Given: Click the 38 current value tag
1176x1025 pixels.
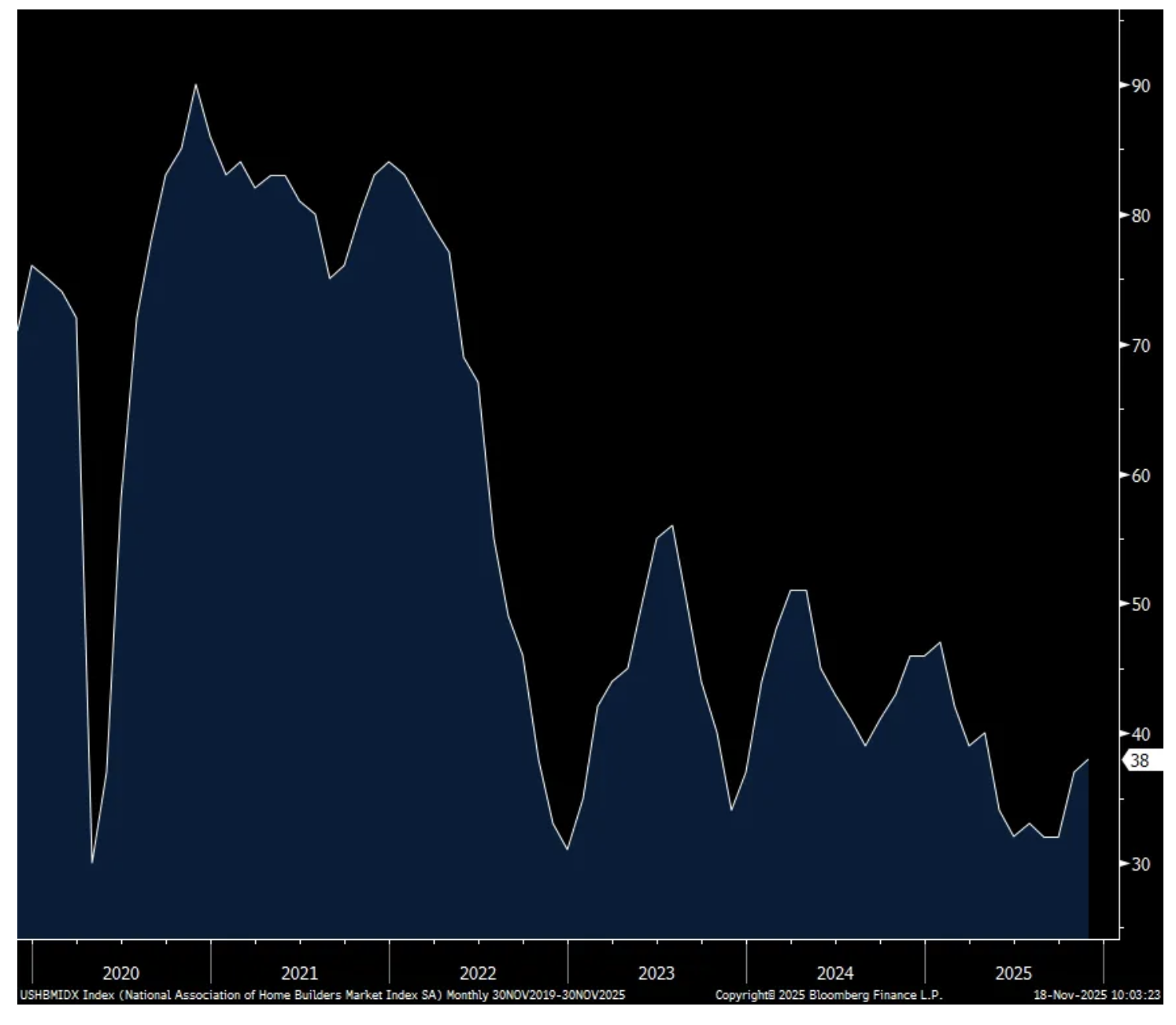Looking at the screenshot, I should pos(1141,760).
